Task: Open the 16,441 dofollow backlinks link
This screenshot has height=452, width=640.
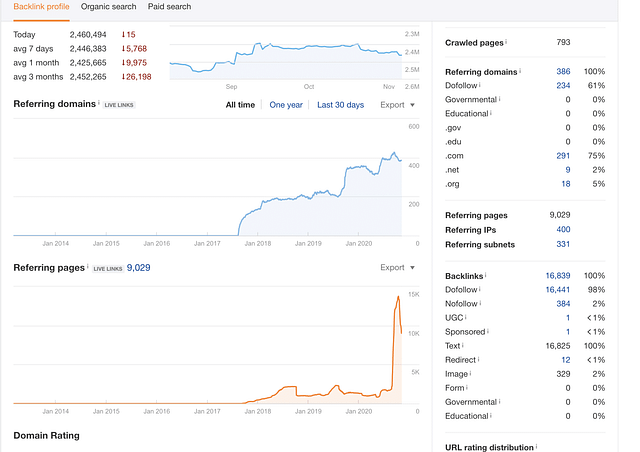Action: click(558, 289)
